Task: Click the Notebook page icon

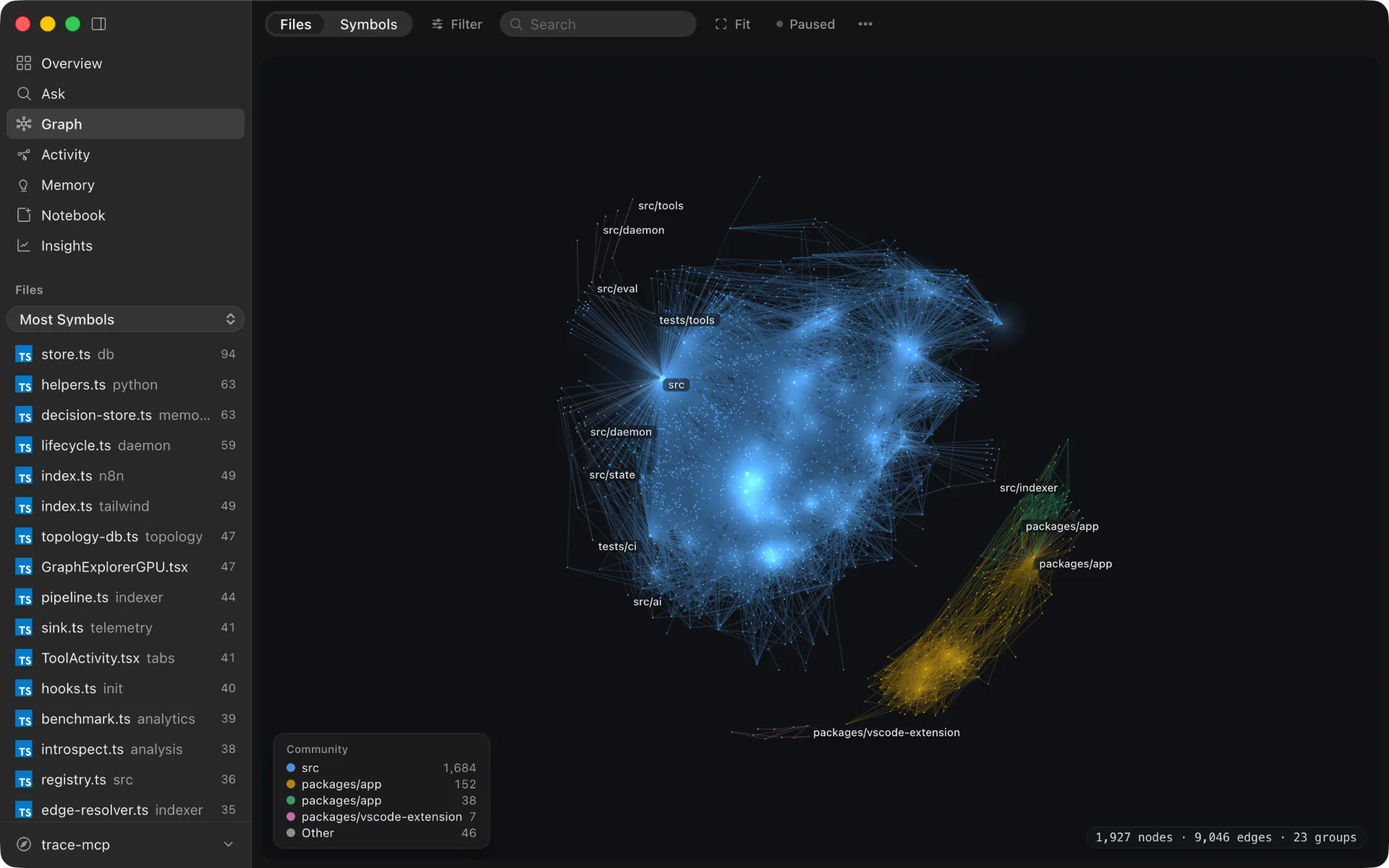Action: (24, 215)
